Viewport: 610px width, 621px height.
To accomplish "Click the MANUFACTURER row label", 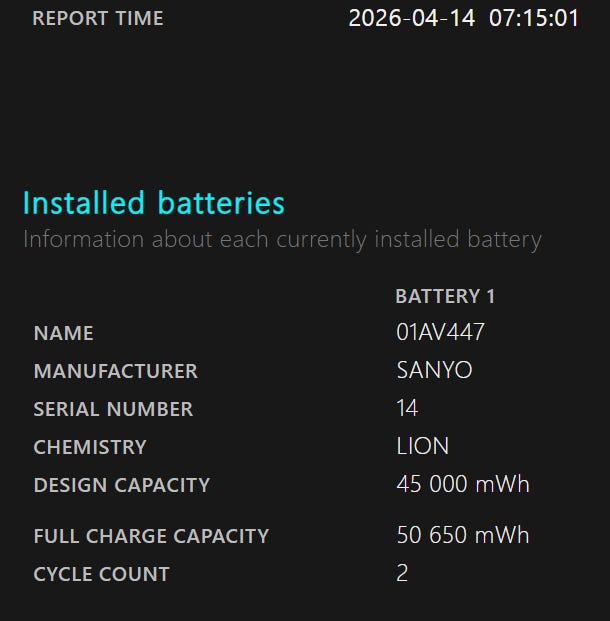I will click(x=115, y=371).
